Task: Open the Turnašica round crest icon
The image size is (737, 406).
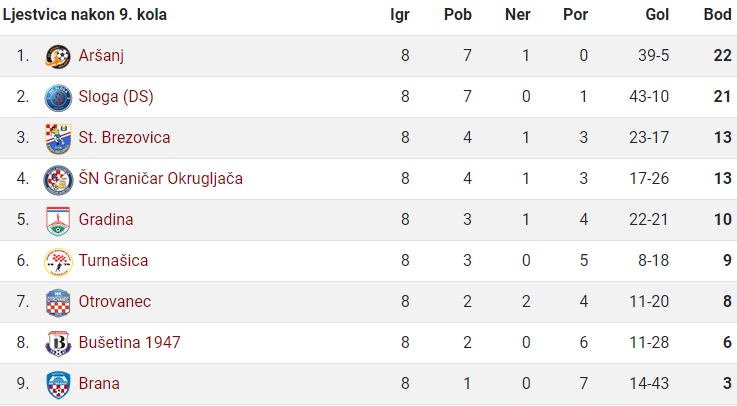Action: point(58,262)
